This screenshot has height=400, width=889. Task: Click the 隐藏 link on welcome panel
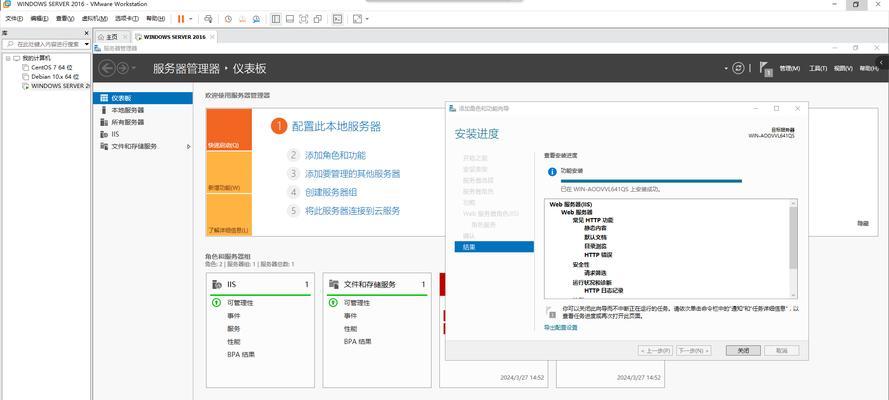pos(862,224)
